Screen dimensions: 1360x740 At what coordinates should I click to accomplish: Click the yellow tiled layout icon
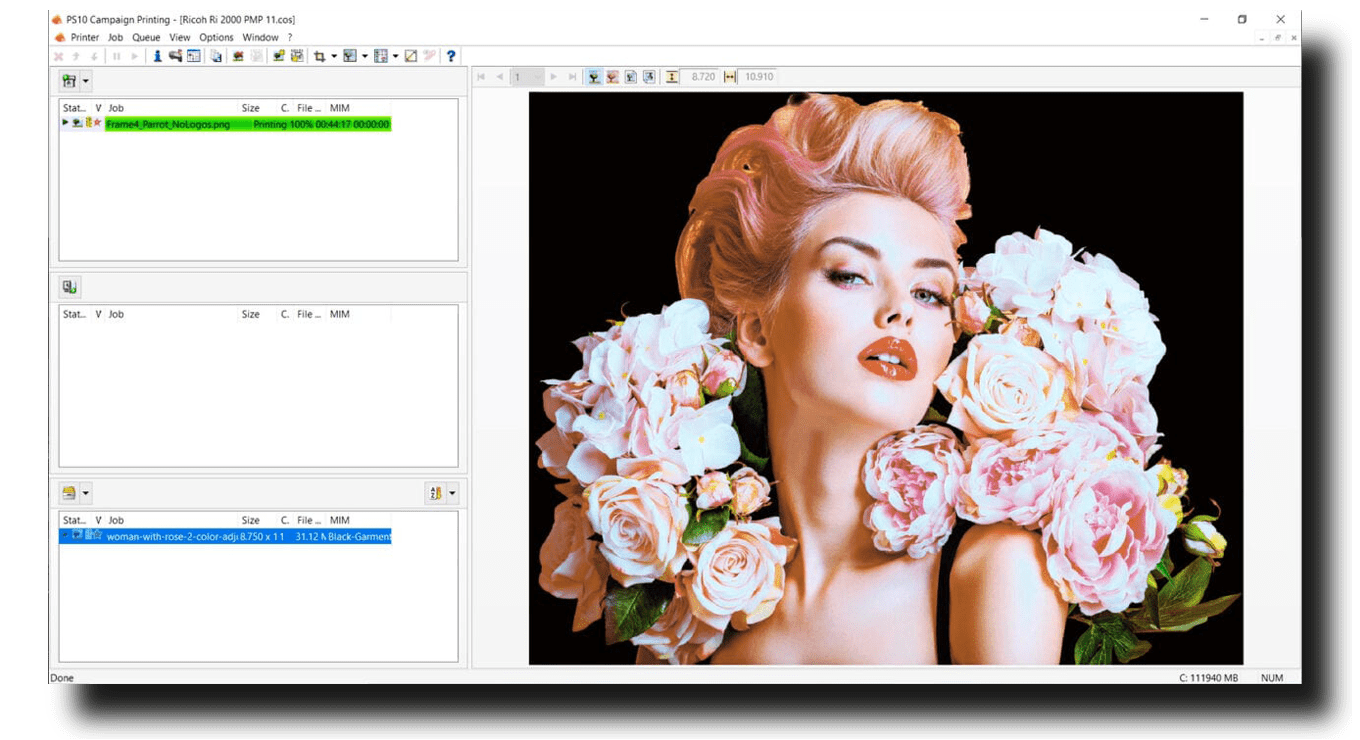click(297, 57)
